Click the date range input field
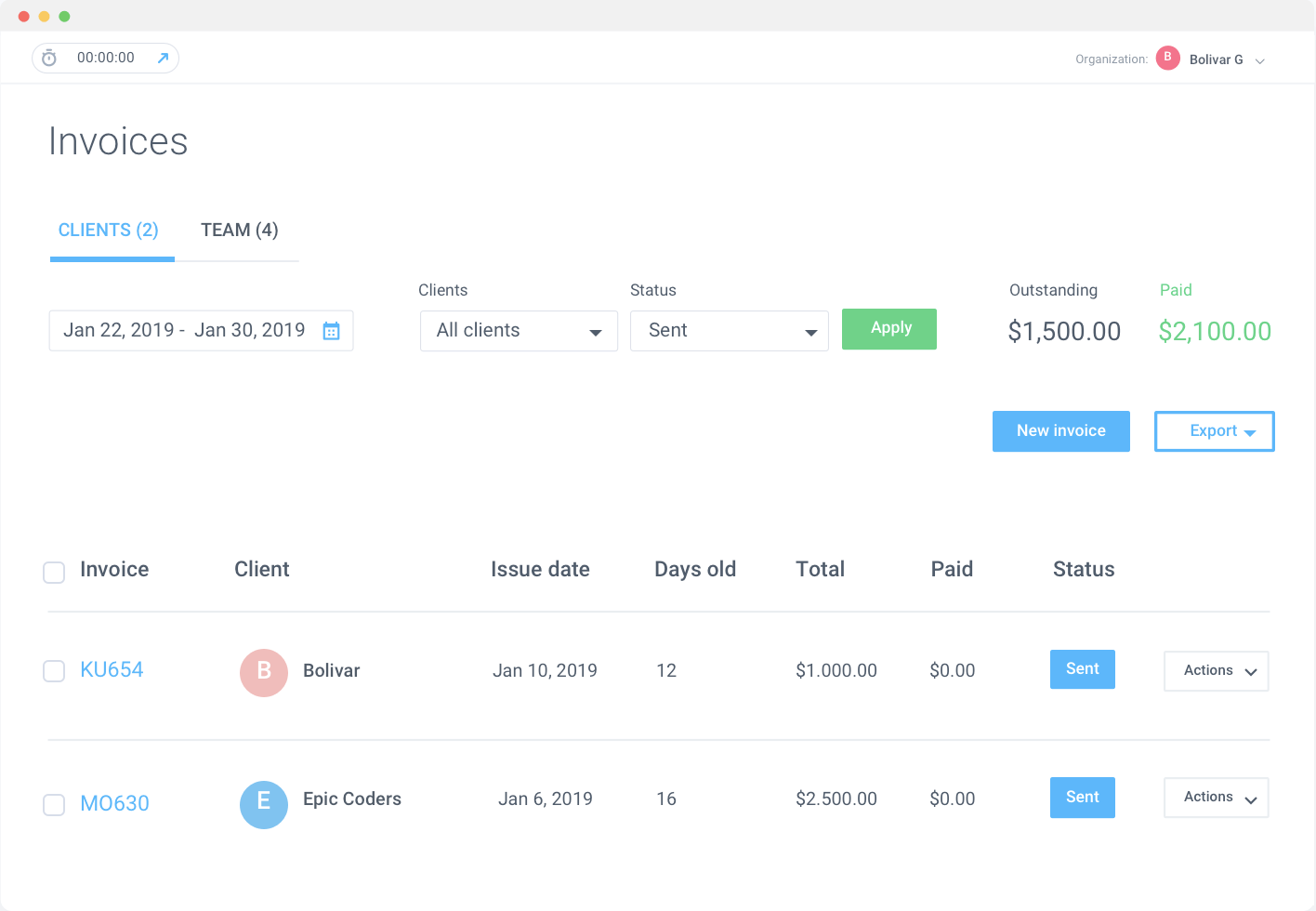This screenshot has width=1316, height=911. [201, 331]
